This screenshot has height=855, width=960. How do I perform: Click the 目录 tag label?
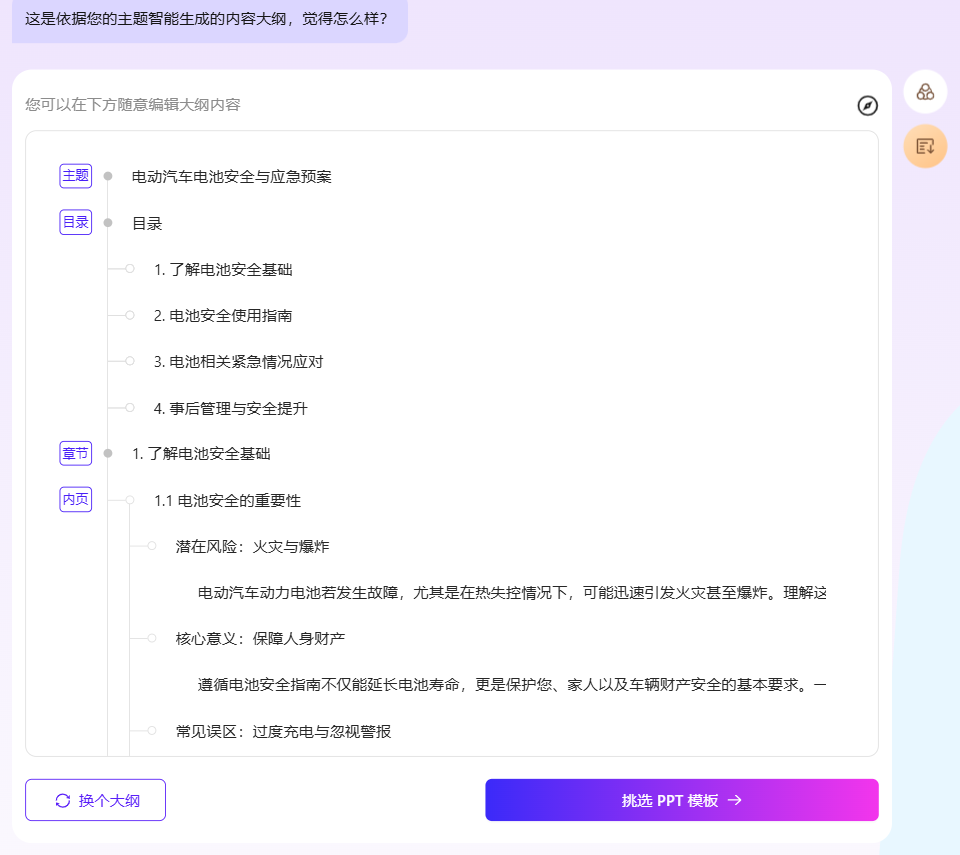coord(76,222)
